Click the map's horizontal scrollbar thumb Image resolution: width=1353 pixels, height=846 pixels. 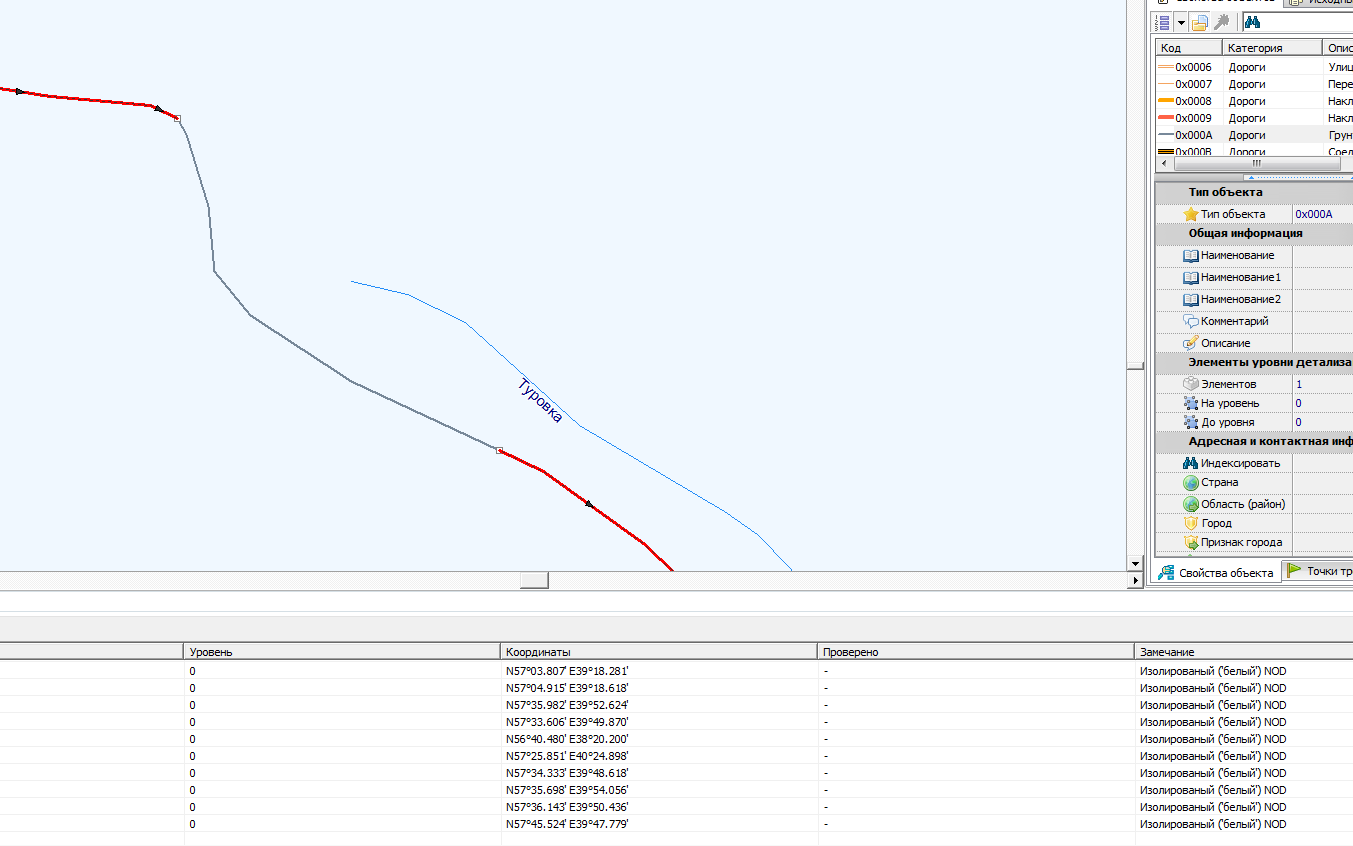534,580
